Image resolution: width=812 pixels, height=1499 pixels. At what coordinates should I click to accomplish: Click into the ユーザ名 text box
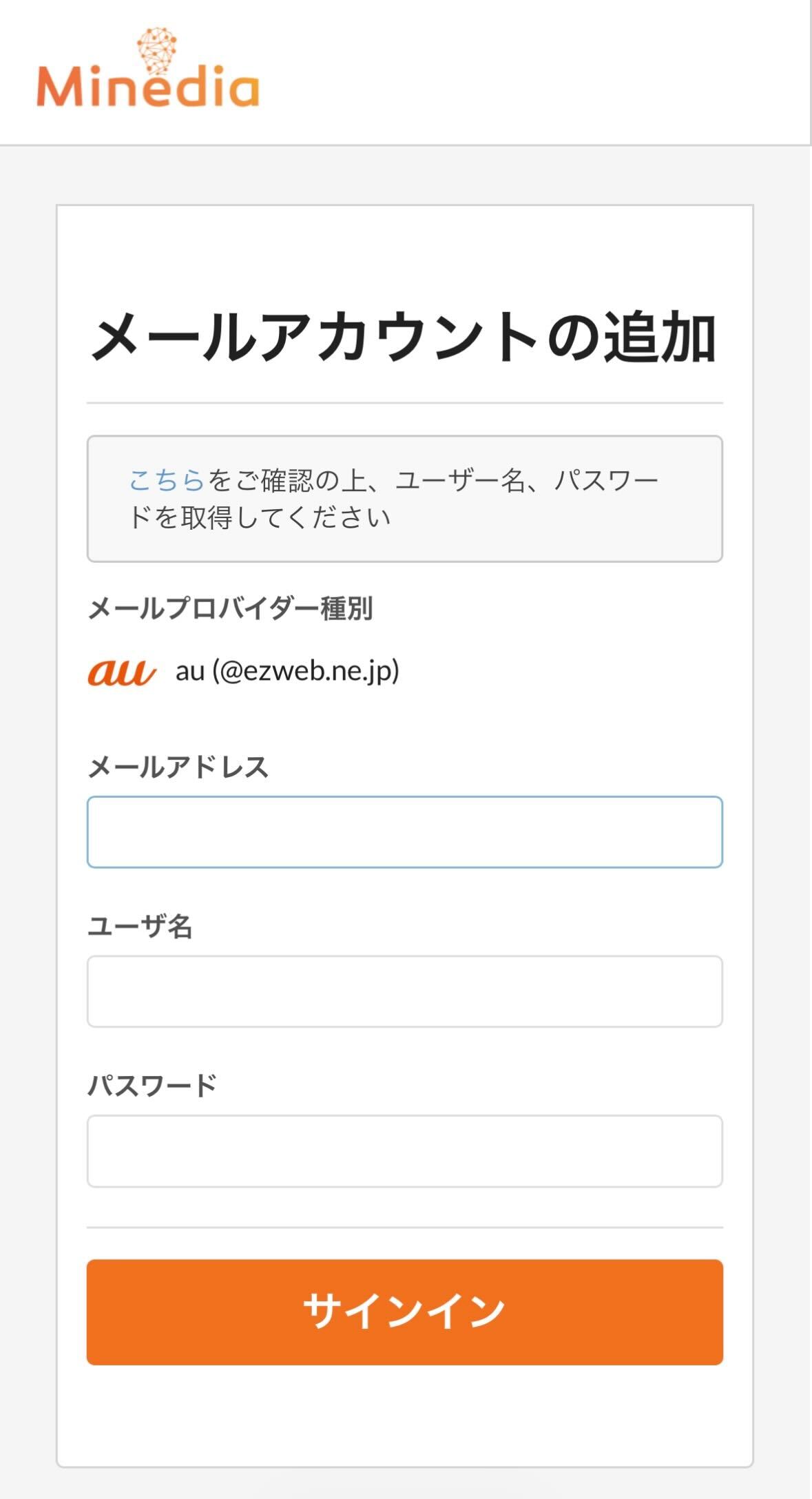404,991
